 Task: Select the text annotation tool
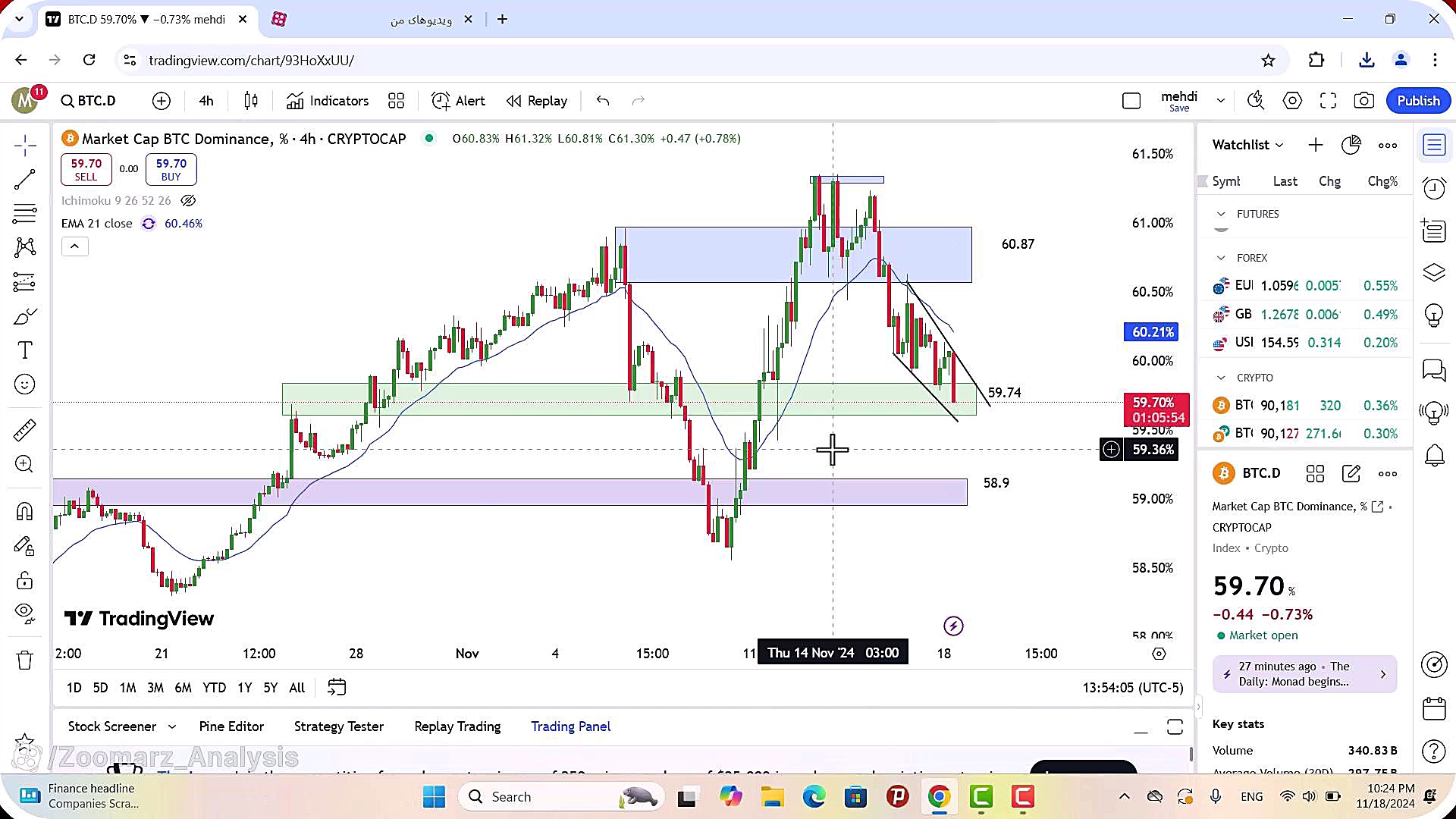click(25, 350)
